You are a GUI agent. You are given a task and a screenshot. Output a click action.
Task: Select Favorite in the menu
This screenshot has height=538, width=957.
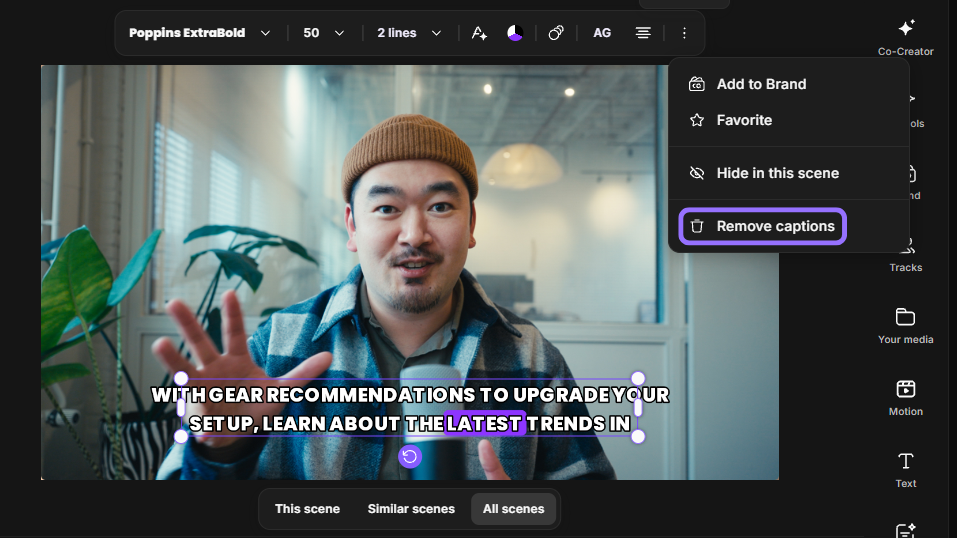[789, 120]
